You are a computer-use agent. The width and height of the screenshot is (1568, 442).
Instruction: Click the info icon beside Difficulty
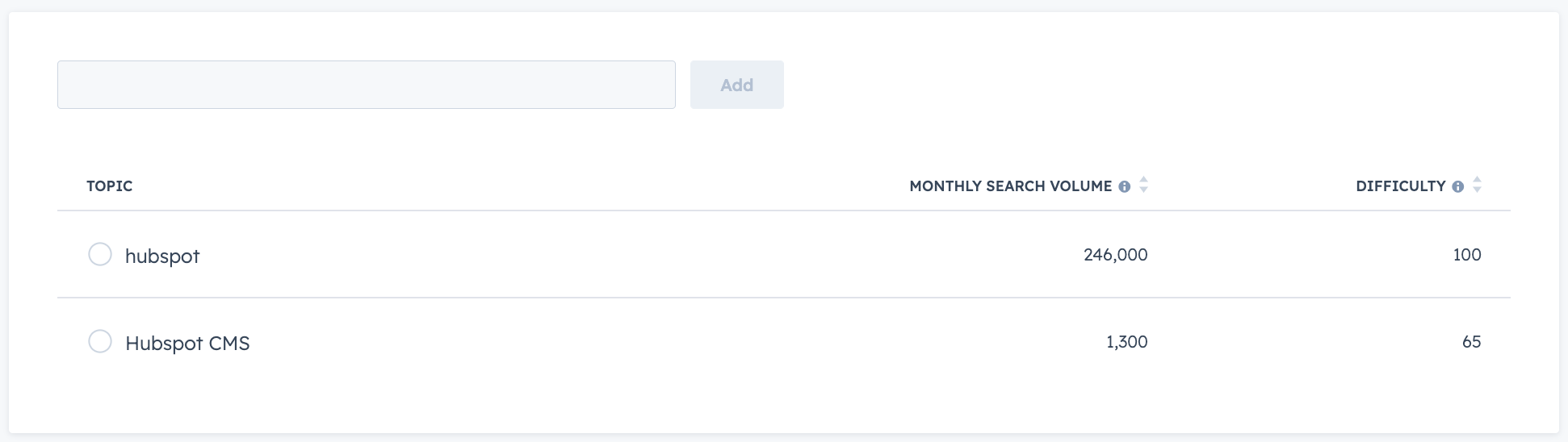[1457, 186]
